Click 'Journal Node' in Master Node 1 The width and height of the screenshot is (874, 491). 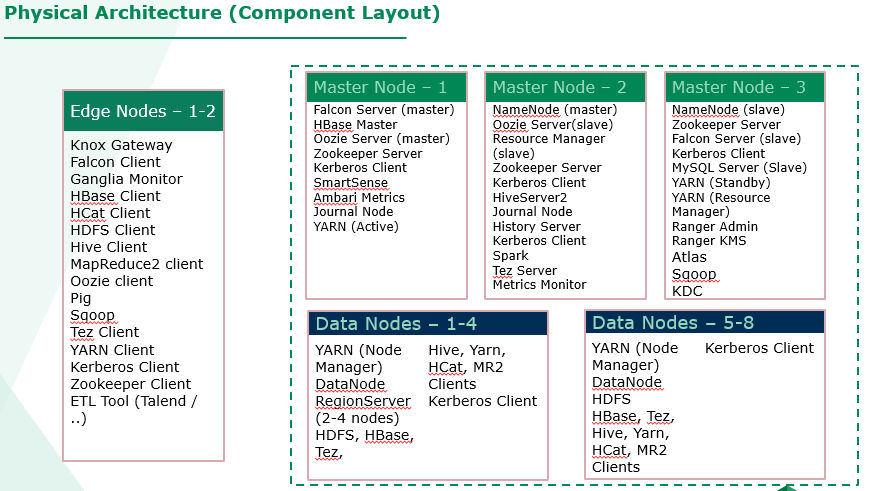[353, 212]
